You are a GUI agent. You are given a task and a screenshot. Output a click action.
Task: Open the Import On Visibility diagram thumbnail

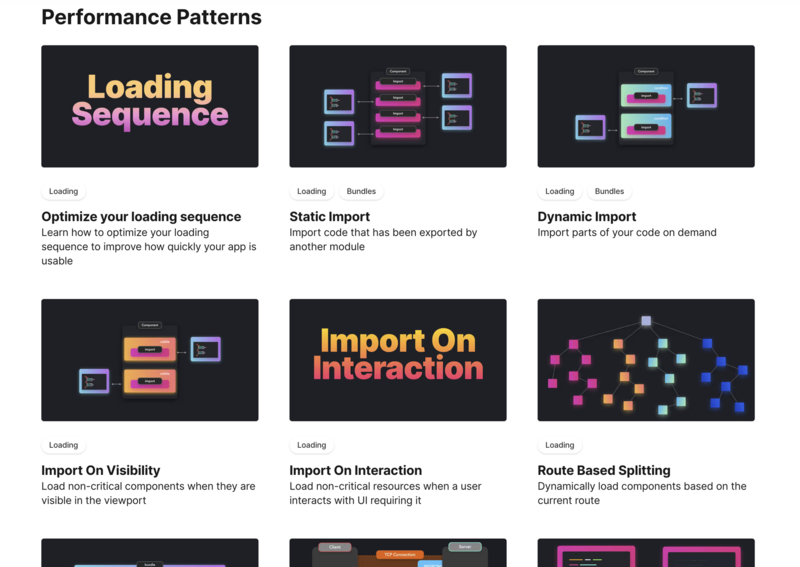point(149,360)
